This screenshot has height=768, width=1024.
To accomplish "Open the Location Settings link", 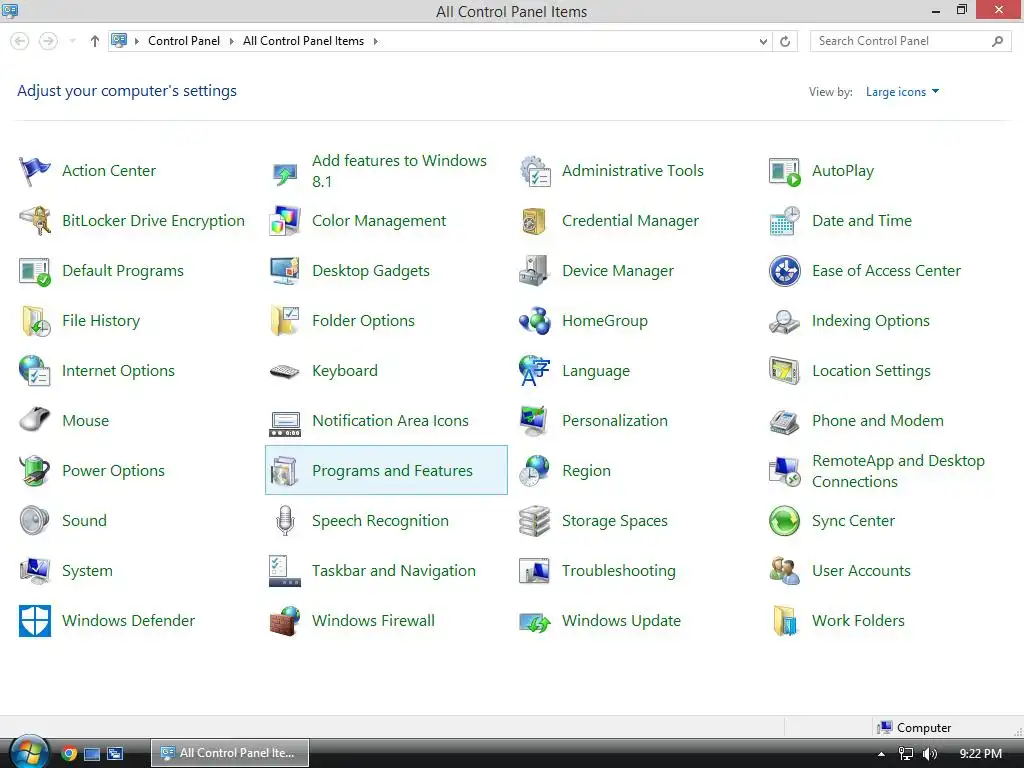I will [x=871, y=371].
